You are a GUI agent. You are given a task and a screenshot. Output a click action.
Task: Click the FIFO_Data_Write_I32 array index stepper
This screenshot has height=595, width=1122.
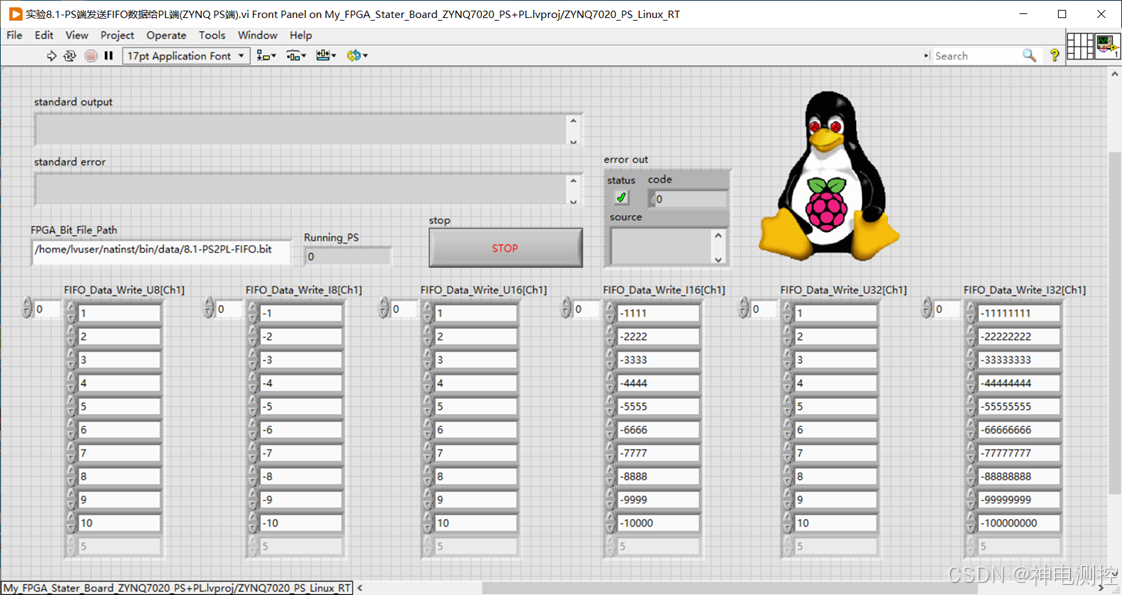(927, 308)
